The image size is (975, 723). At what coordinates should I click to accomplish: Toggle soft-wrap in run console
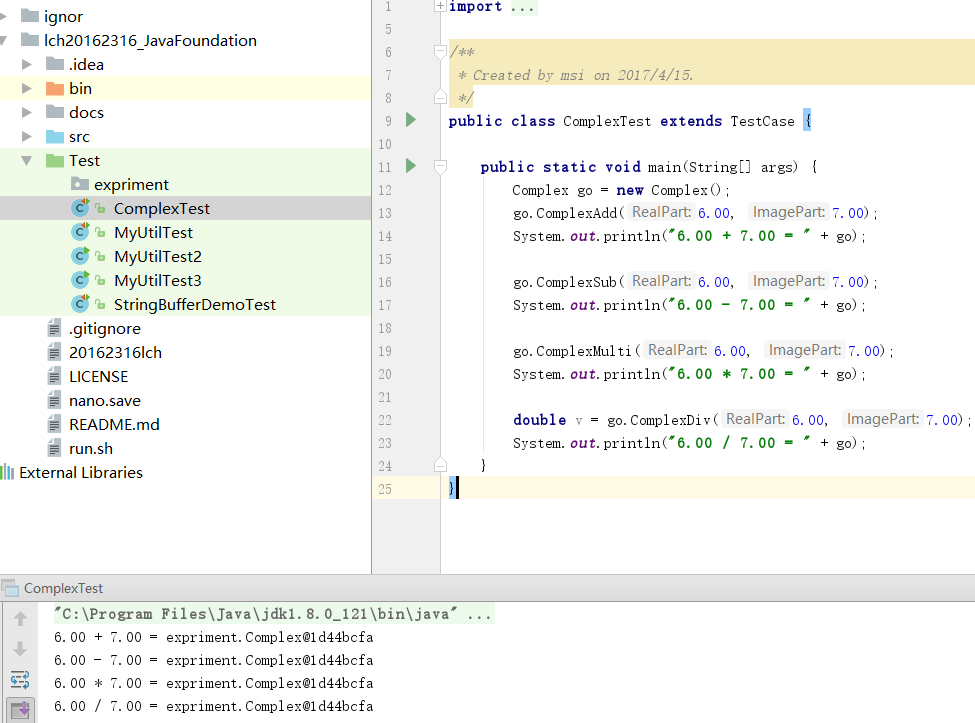20,679
